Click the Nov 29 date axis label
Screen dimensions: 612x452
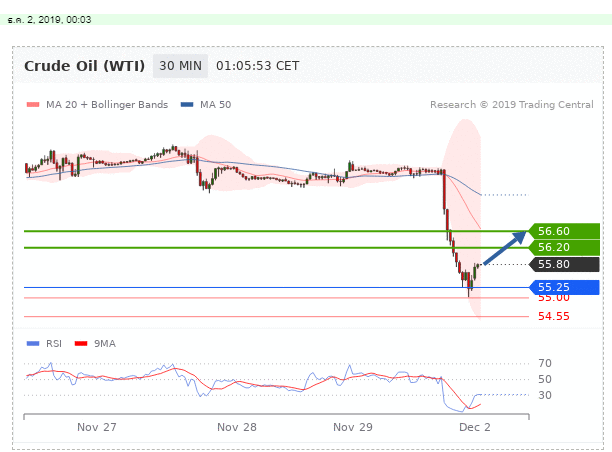353,427
